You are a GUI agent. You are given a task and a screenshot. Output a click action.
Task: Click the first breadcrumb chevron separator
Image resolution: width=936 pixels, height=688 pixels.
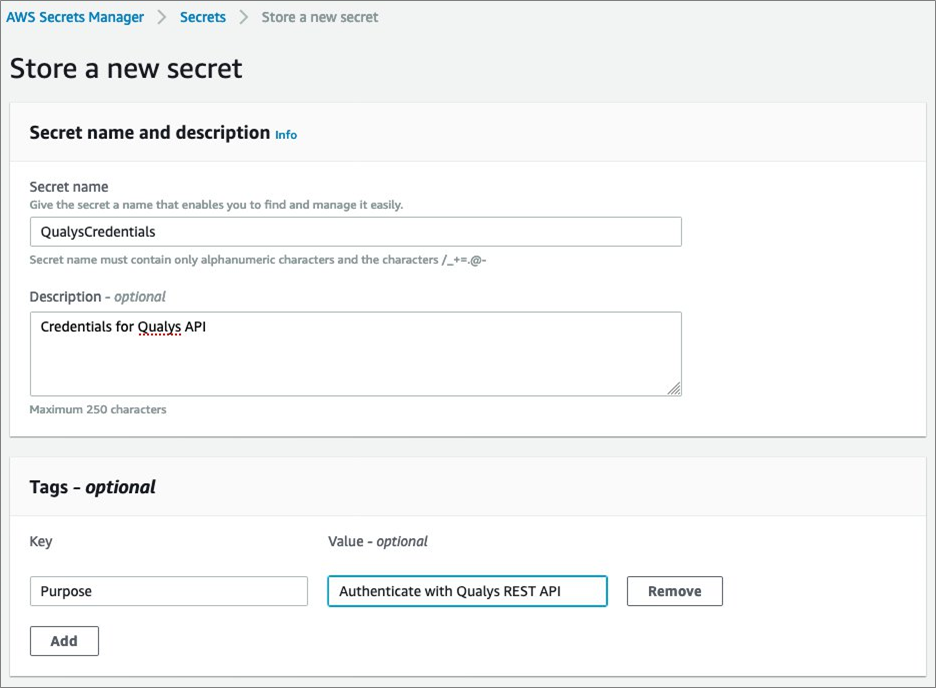[x=162, y=17]
